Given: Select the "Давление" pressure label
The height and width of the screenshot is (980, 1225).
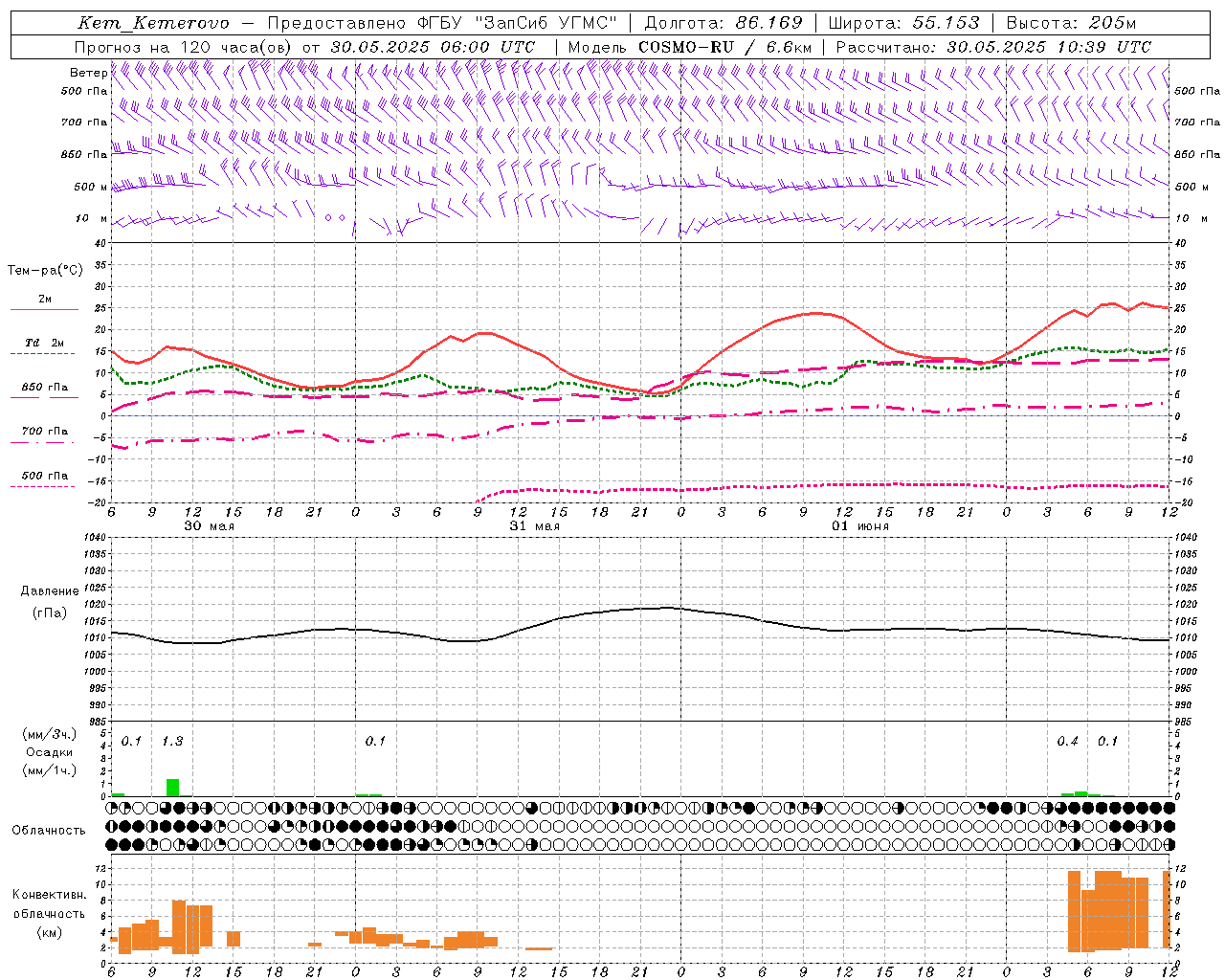Looking at the screenshot, I should tap(50, 591).
